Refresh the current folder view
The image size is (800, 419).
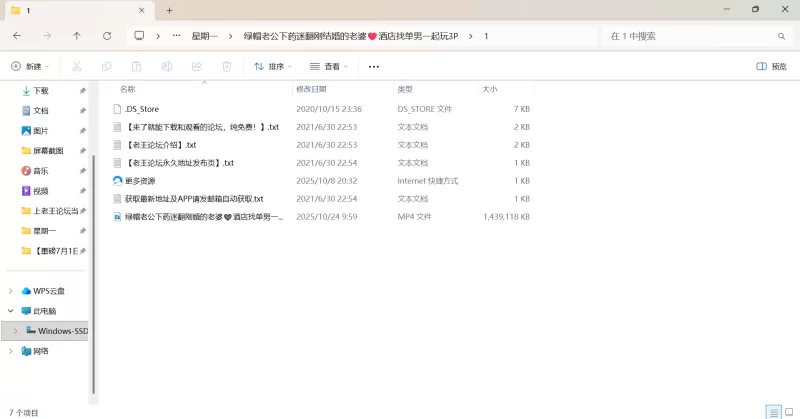107,36
